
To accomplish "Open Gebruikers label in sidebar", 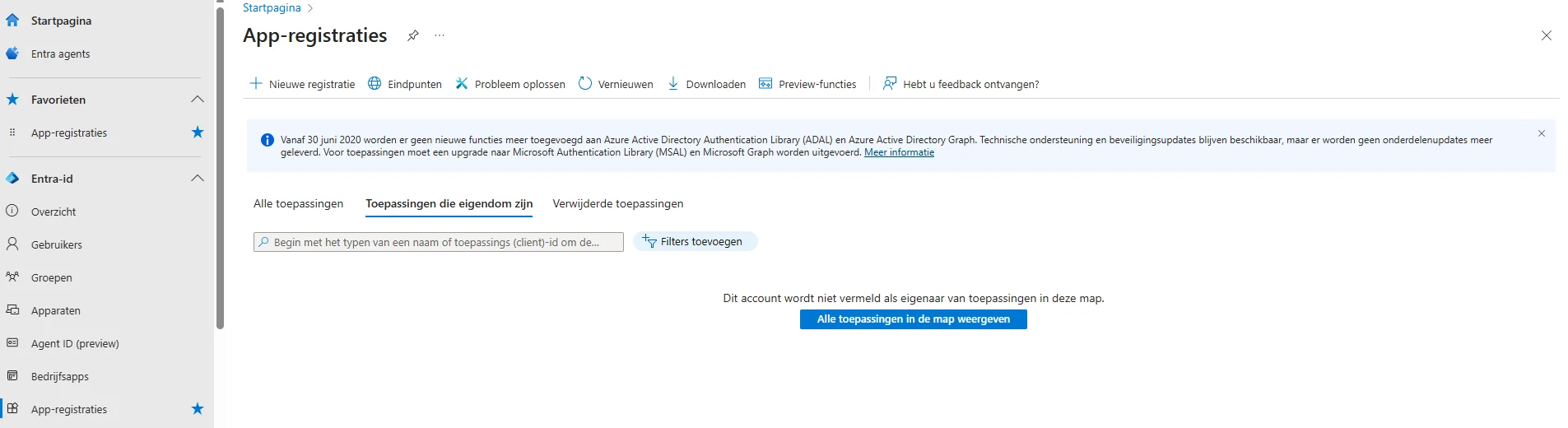I will [57, 244].
